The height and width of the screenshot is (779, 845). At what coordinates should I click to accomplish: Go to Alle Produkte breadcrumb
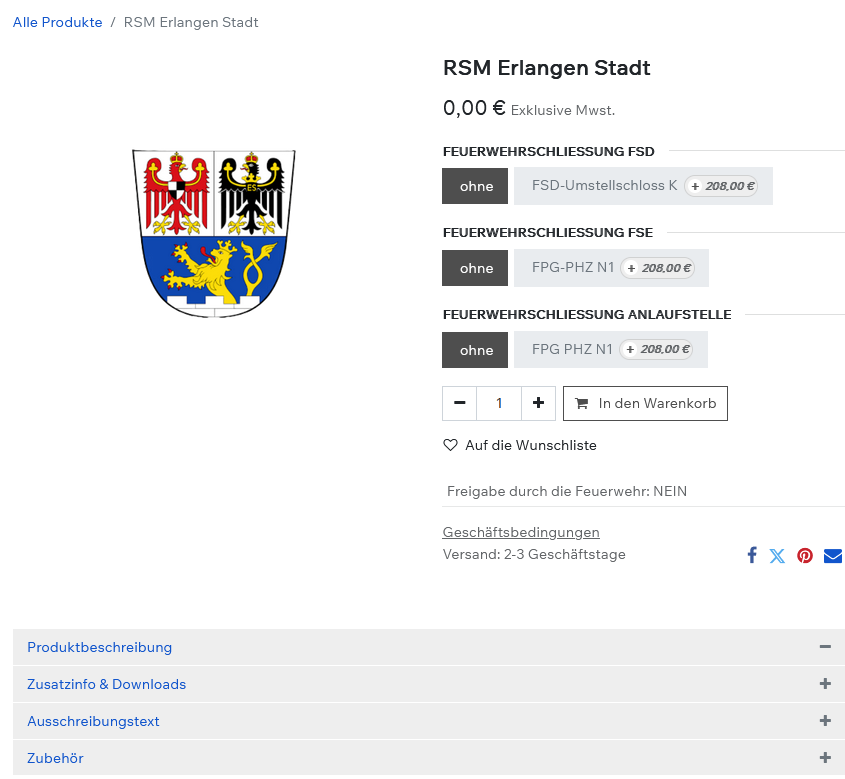57,22
